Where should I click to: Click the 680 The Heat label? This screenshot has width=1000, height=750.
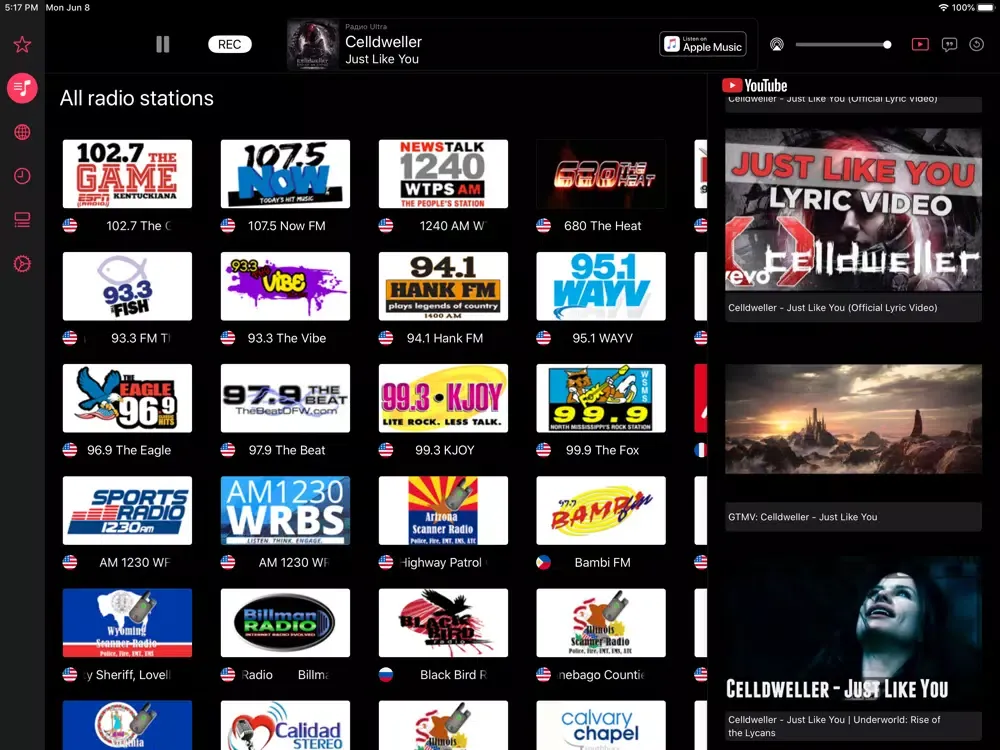(x=602, y=226)
